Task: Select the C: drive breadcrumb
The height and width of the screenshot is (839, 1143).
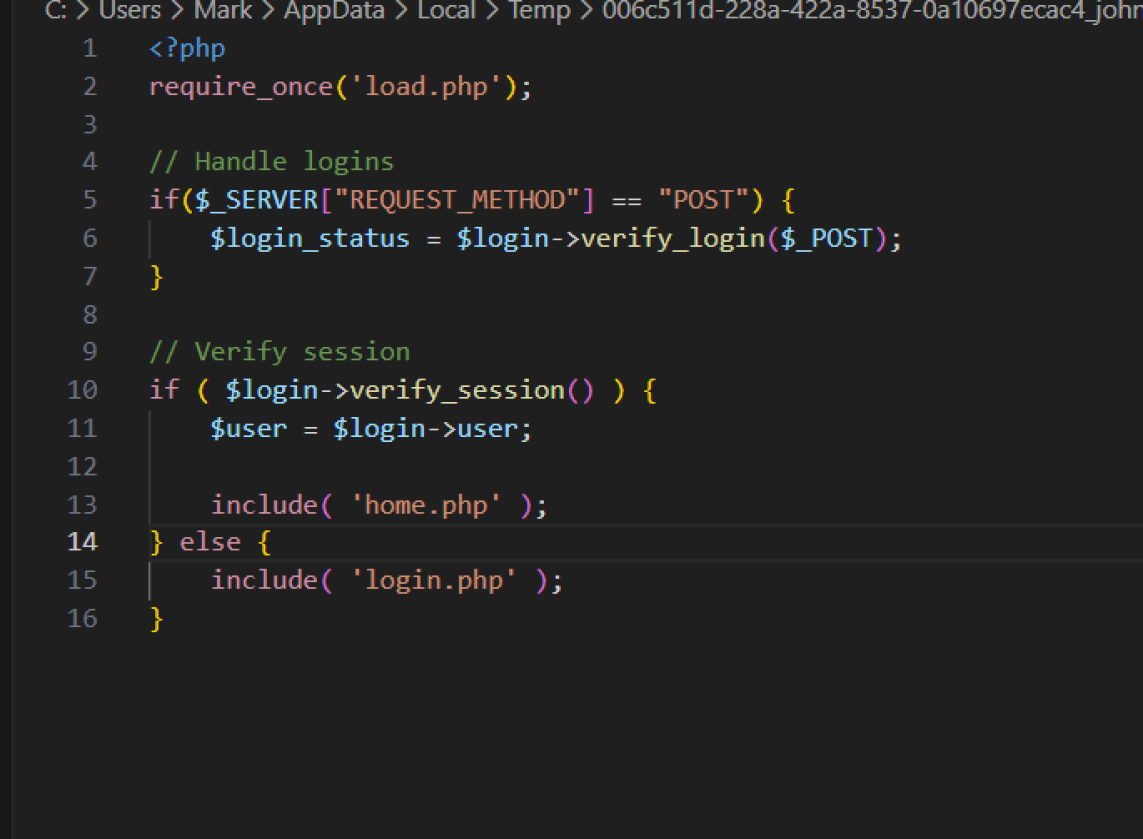Action: [x=56, y=11]
